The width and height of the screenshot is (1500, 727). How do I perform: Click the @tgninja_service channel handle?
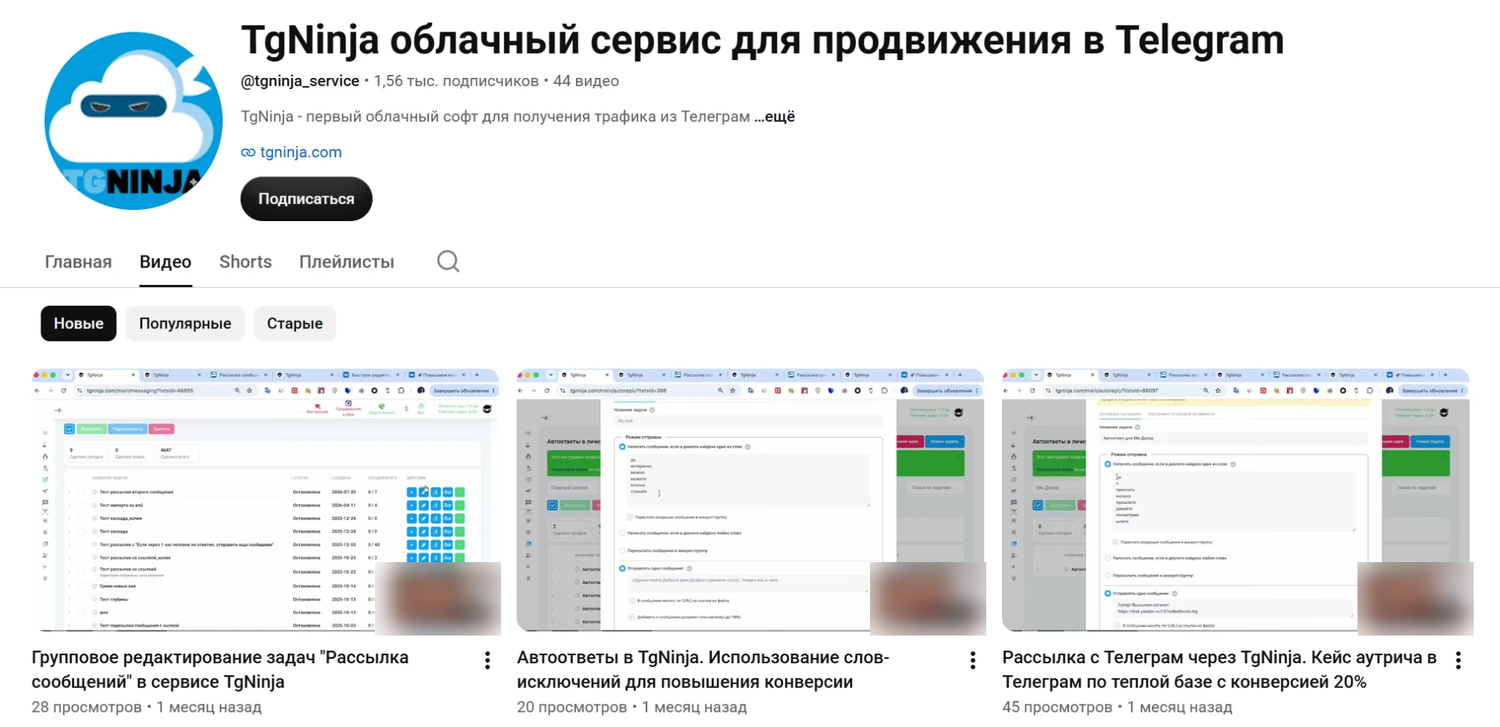(x=300, y=81)
